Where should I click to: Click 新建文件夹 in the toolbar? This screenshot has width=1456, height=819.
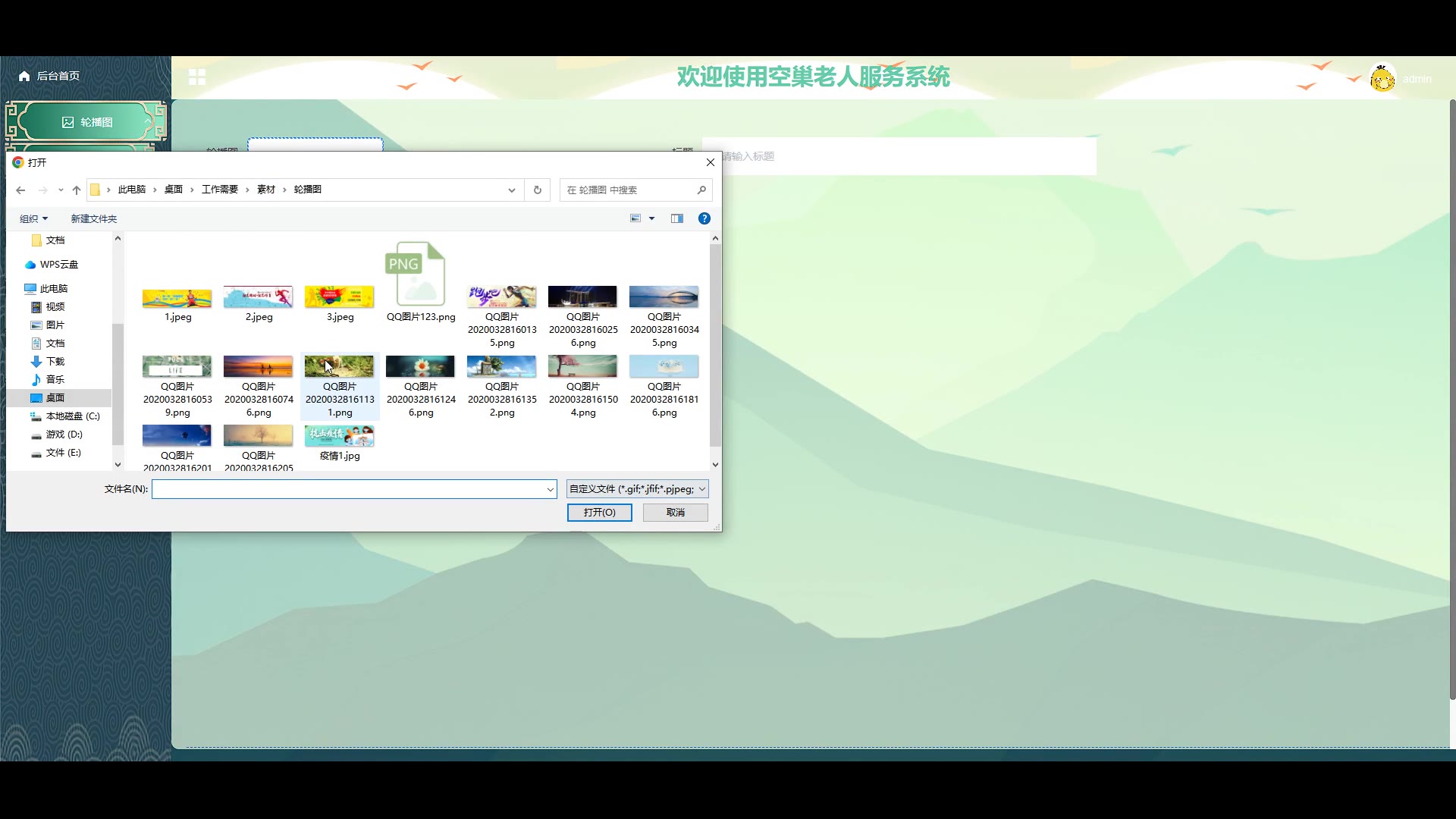coord(94,218)
